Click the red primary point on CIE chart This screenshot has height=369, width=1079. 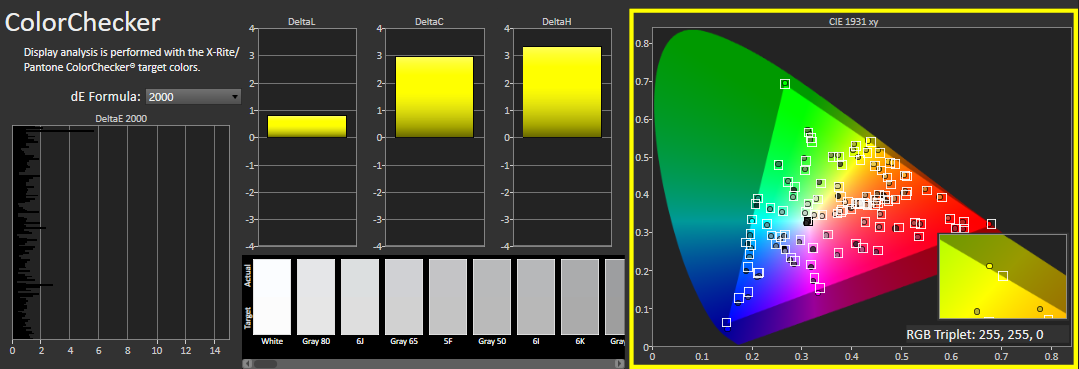992,224
